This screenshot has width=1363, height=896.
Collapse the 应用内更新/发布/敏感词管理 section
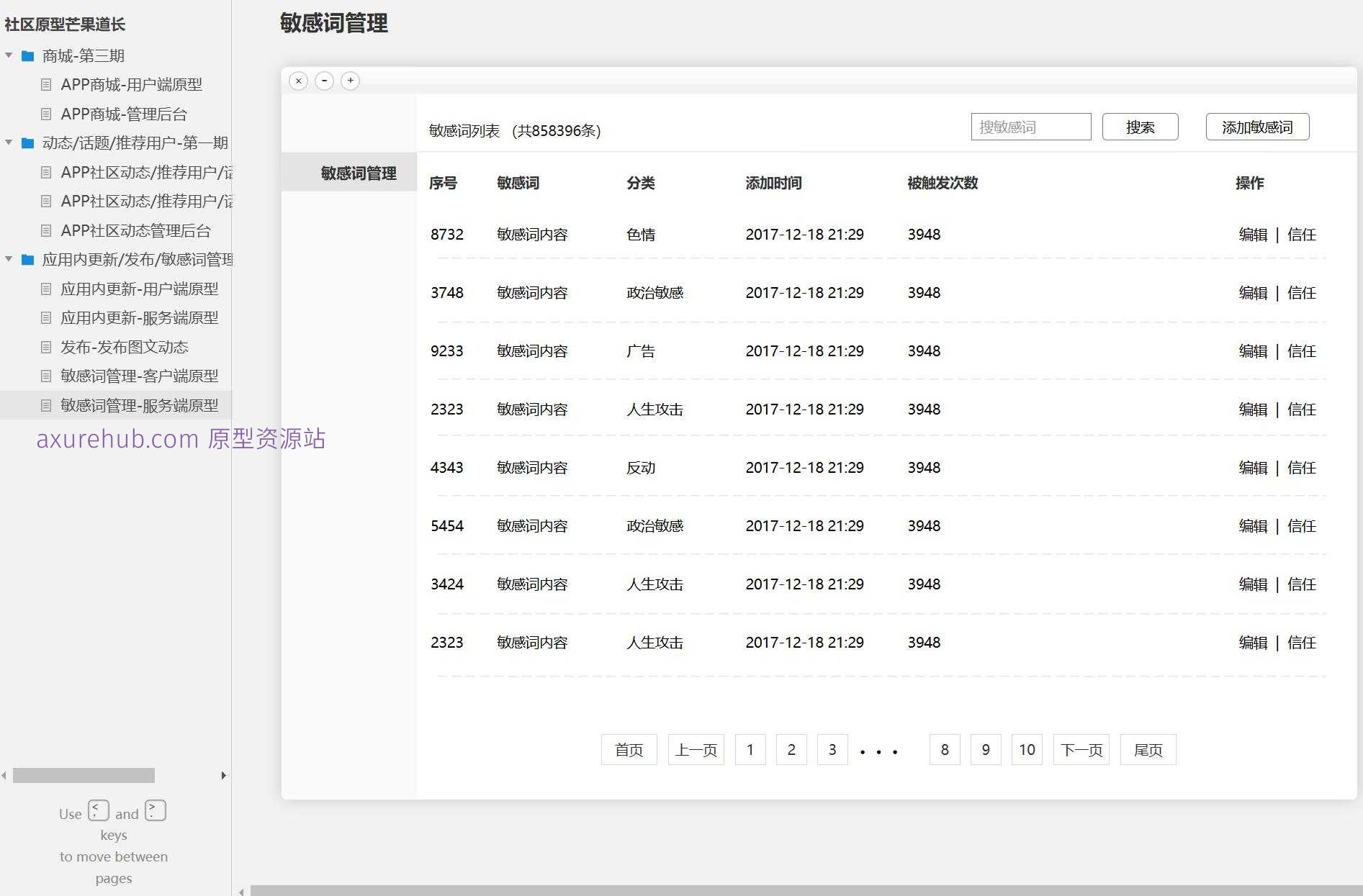tap(9, 259)
